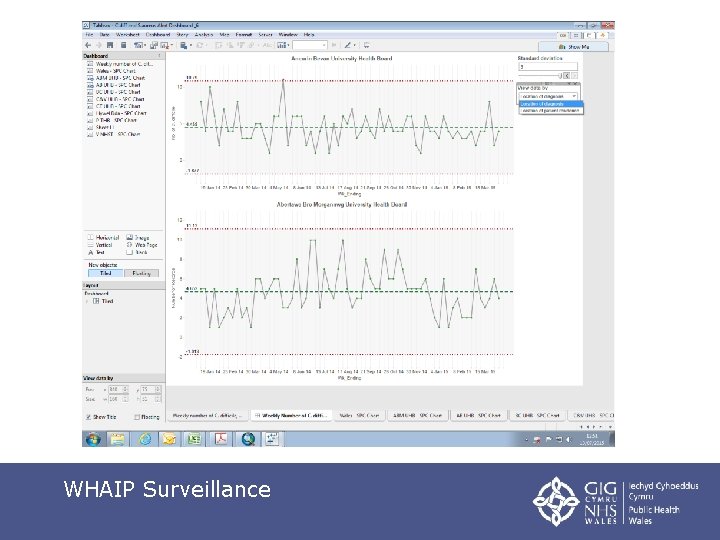The width and height of the screenshot is (720, 540).
Task: Expand the Tiled node in Layout tree
Action: coord(87,301)
